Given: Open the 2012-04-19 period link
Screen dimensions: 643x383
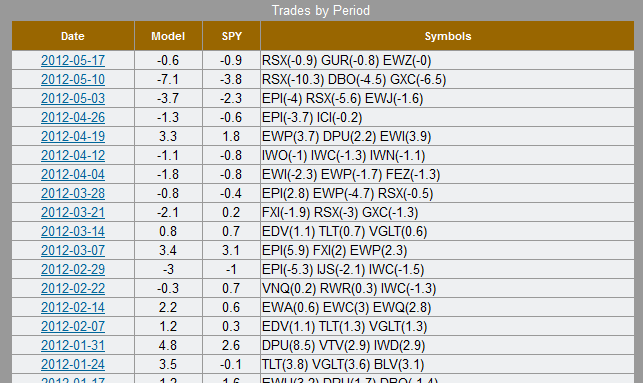Looking at the screenshot, I should [73, 136].
